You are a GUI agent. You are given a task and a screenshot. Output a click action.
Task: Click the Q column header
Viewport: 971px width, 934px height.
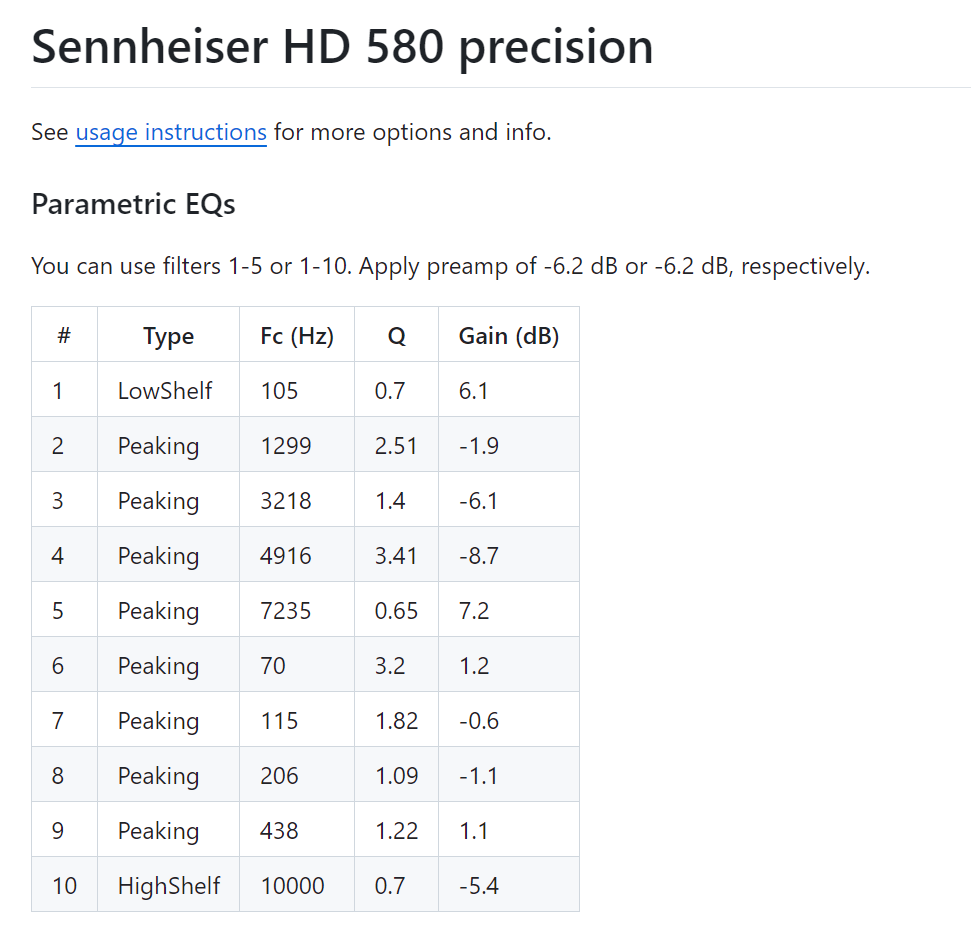(x=396, y=336)
